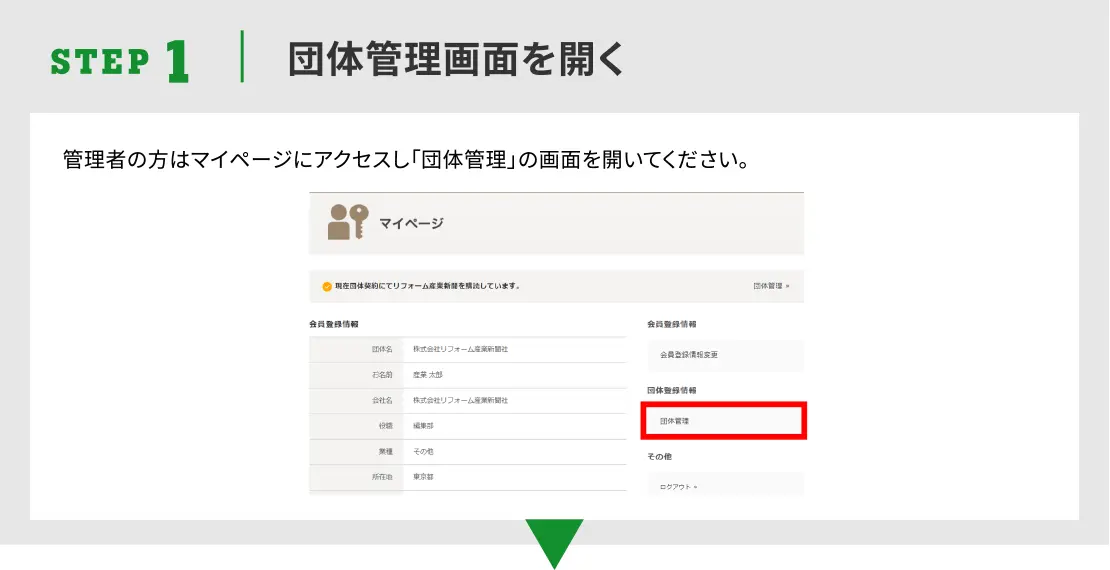The width and height of the screenshot is (1110, 570).
Task: Click the heading 団体管理画面を開く
Action: [x=456, y=59]
